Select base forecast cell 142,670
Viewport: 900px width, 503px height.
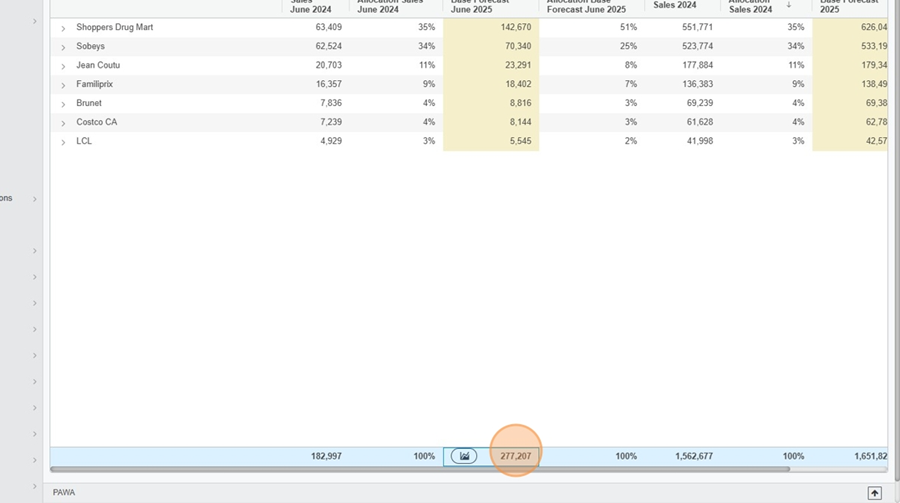[491, 27]
